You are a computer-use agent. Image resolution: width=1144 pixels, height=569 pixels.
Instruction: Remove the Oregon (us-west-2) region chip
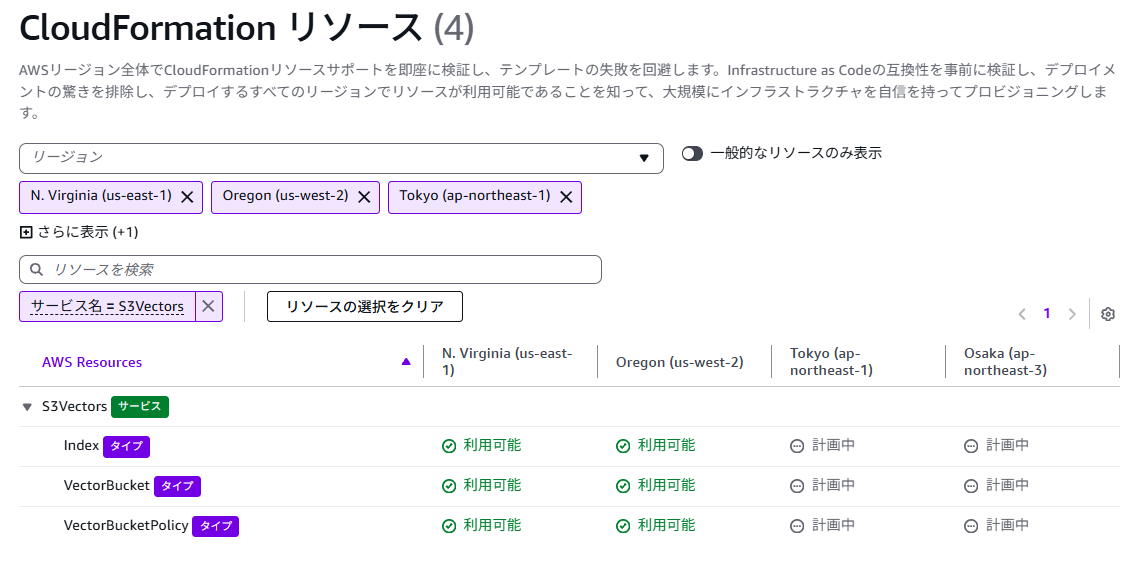[364, 197]
